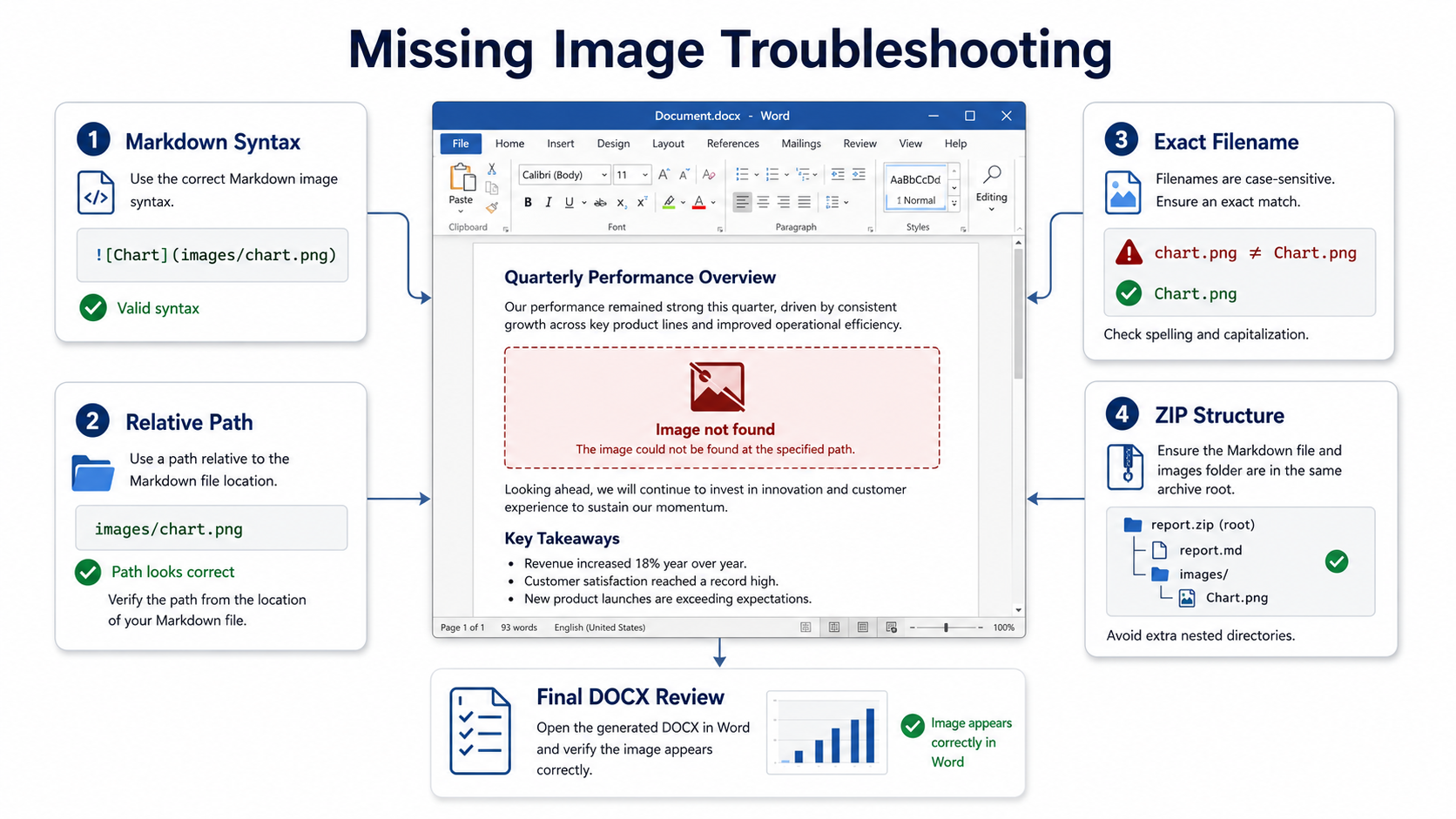
Task: Click the Multilevel List icon
Action: click(802, 174)
